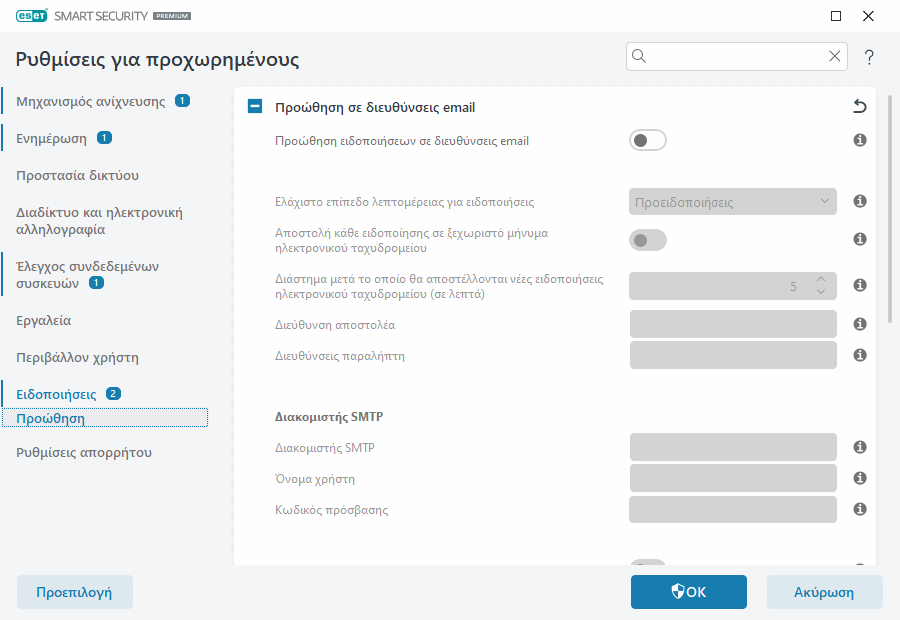The width and height of the screenshot is (900, 620).
Task: Toggle sending each notification in separate email
Action: pos(647,240)
